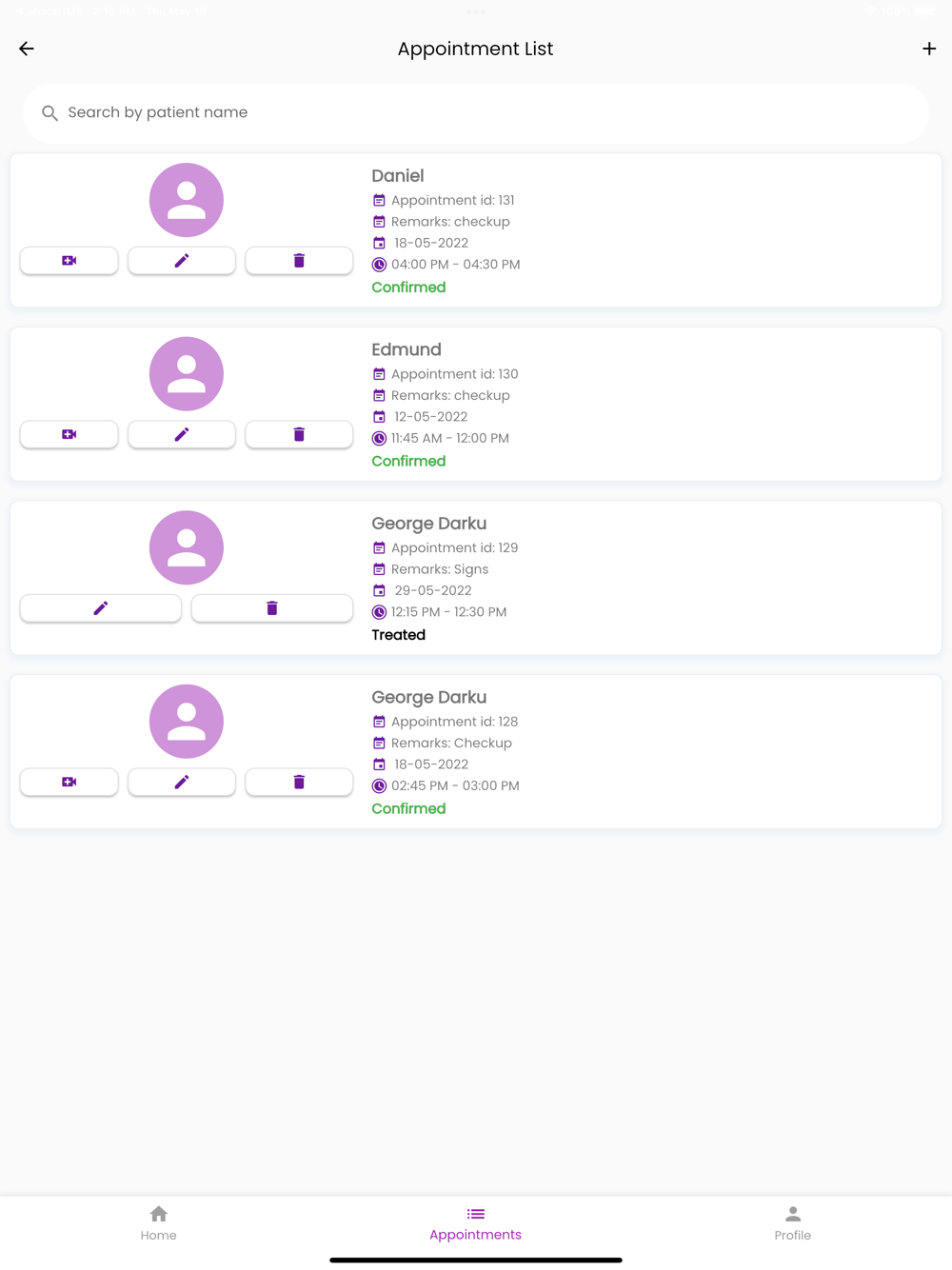This screenshot has height=1270, width=952.
Task: Tap the Treated status on appointment 129
Action: pos(399,635)
